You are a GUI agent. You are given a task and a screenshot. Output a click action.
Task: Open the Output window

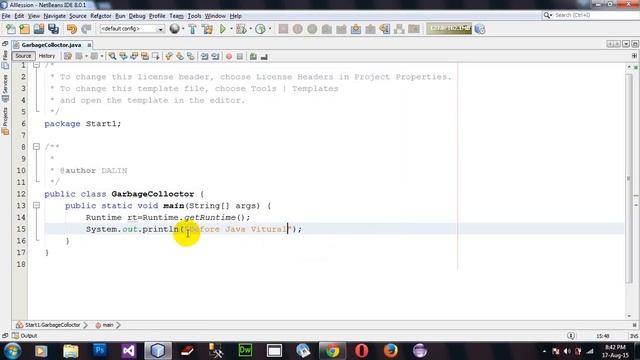(24, 336)
